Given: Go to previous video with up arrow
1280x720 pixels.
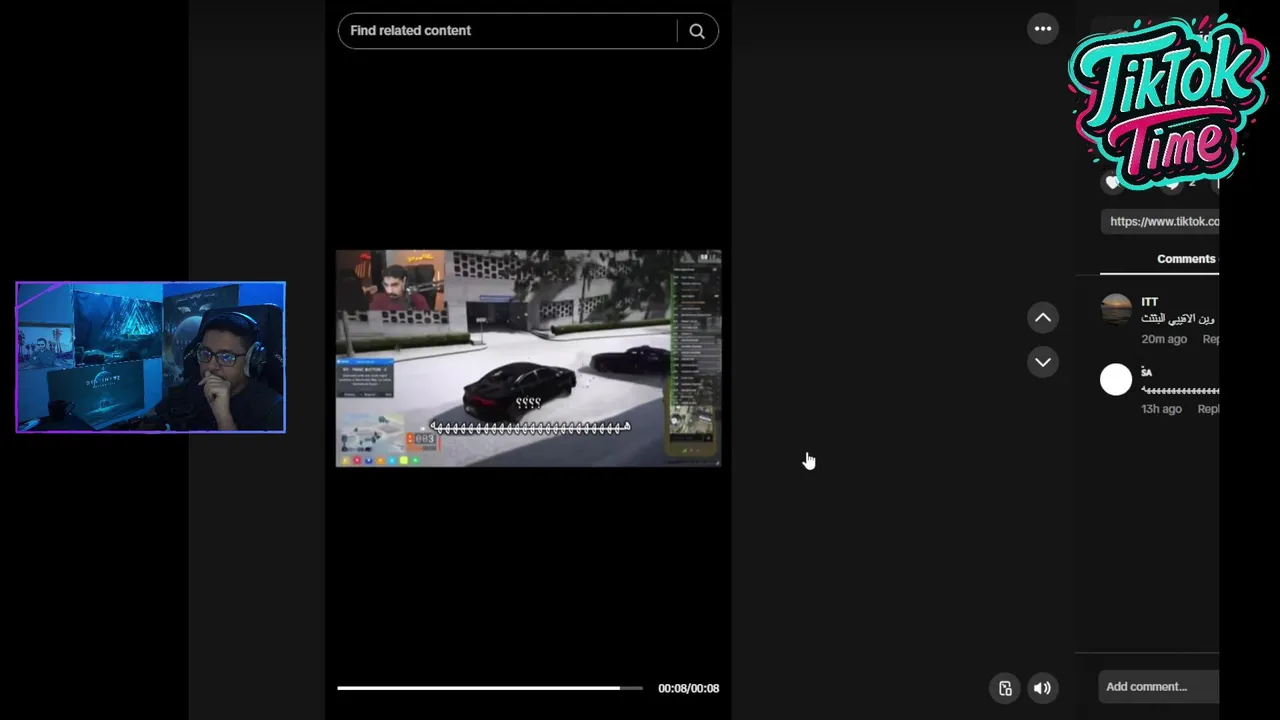Looking at the screenshot, I should coord(1043,318).
